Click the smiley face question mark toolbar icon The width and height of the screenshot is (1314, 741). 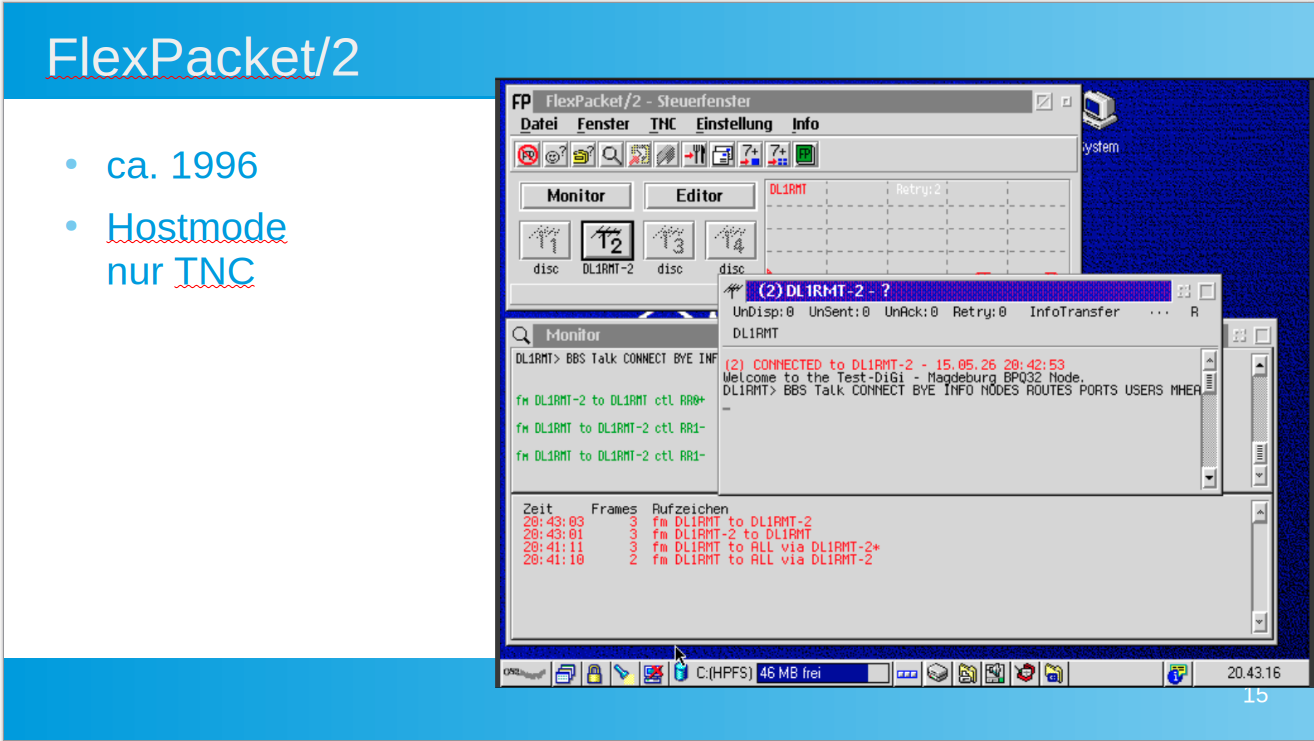coord(556,154)
